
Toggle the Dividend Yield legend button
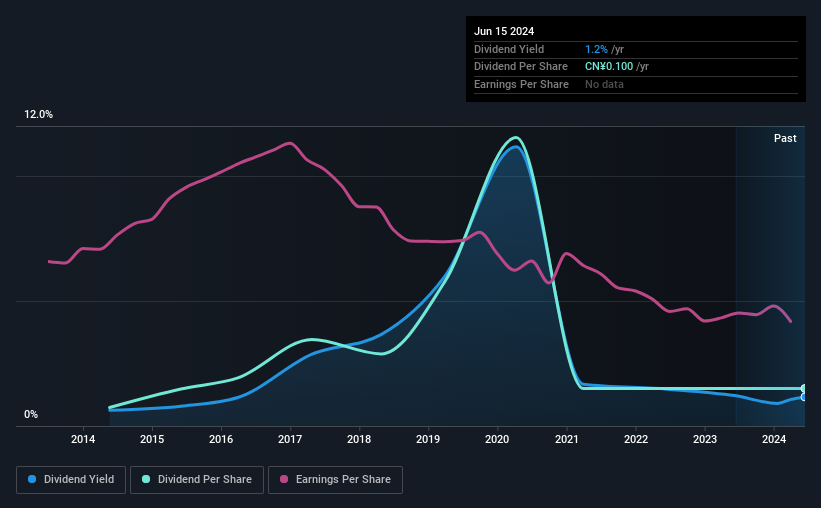[x=71, y=480]
